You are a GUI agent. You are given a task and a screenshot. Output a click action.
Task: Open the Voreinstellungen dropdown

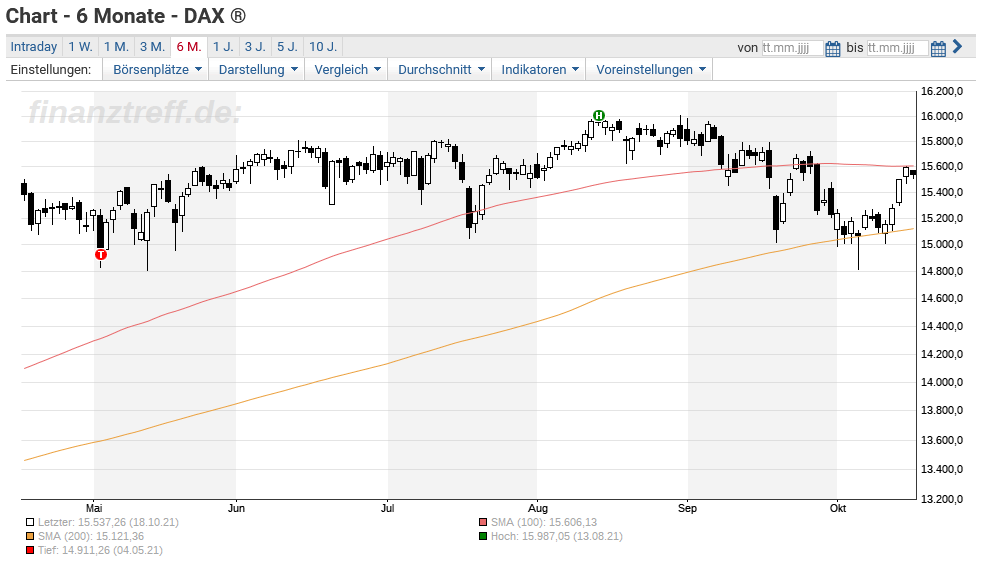pyautogui.click(x=651, y=70)
